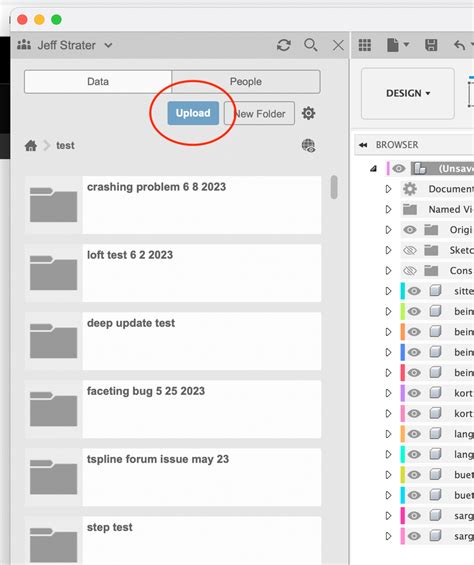Click the loft test 6 2 2023 folder icon

(x=53, y=273)
